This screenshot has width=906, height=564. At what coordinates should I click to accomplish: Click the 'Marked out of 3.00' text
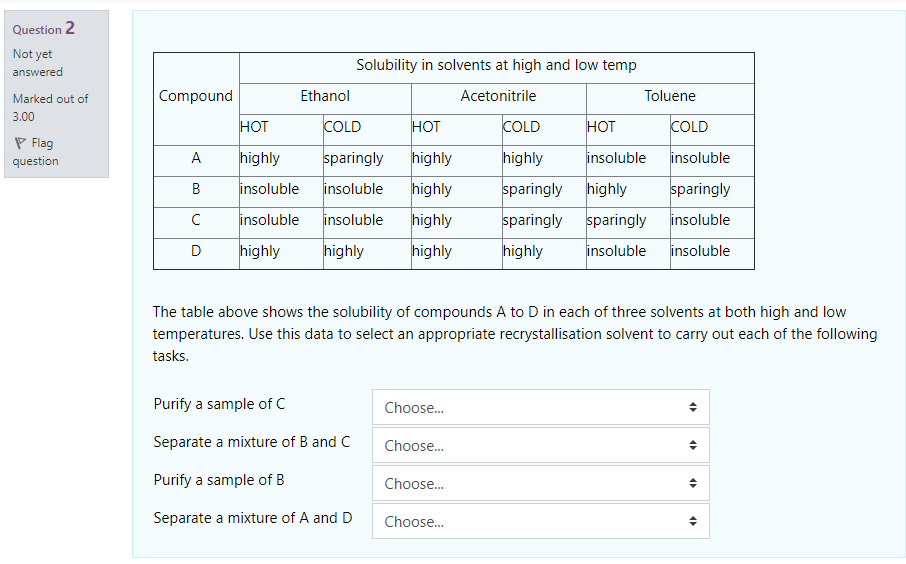click(50, 107)
